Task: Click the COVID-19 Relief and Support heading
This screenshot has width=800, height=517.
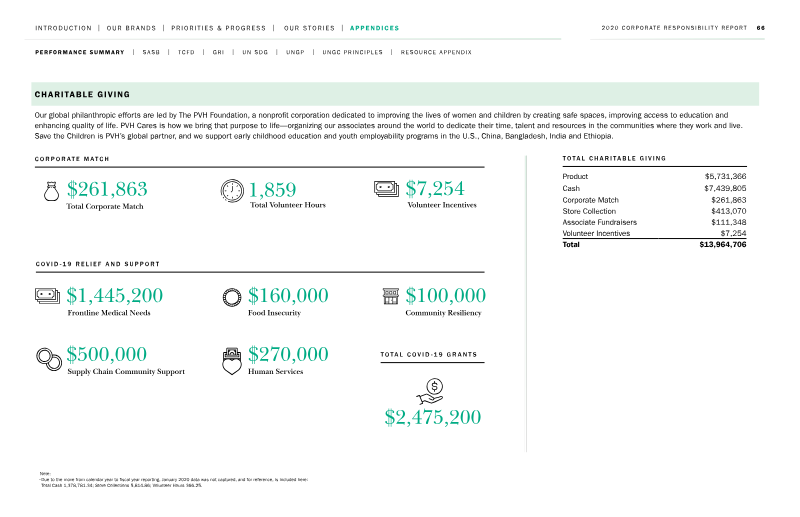Action: pos(97,264)
